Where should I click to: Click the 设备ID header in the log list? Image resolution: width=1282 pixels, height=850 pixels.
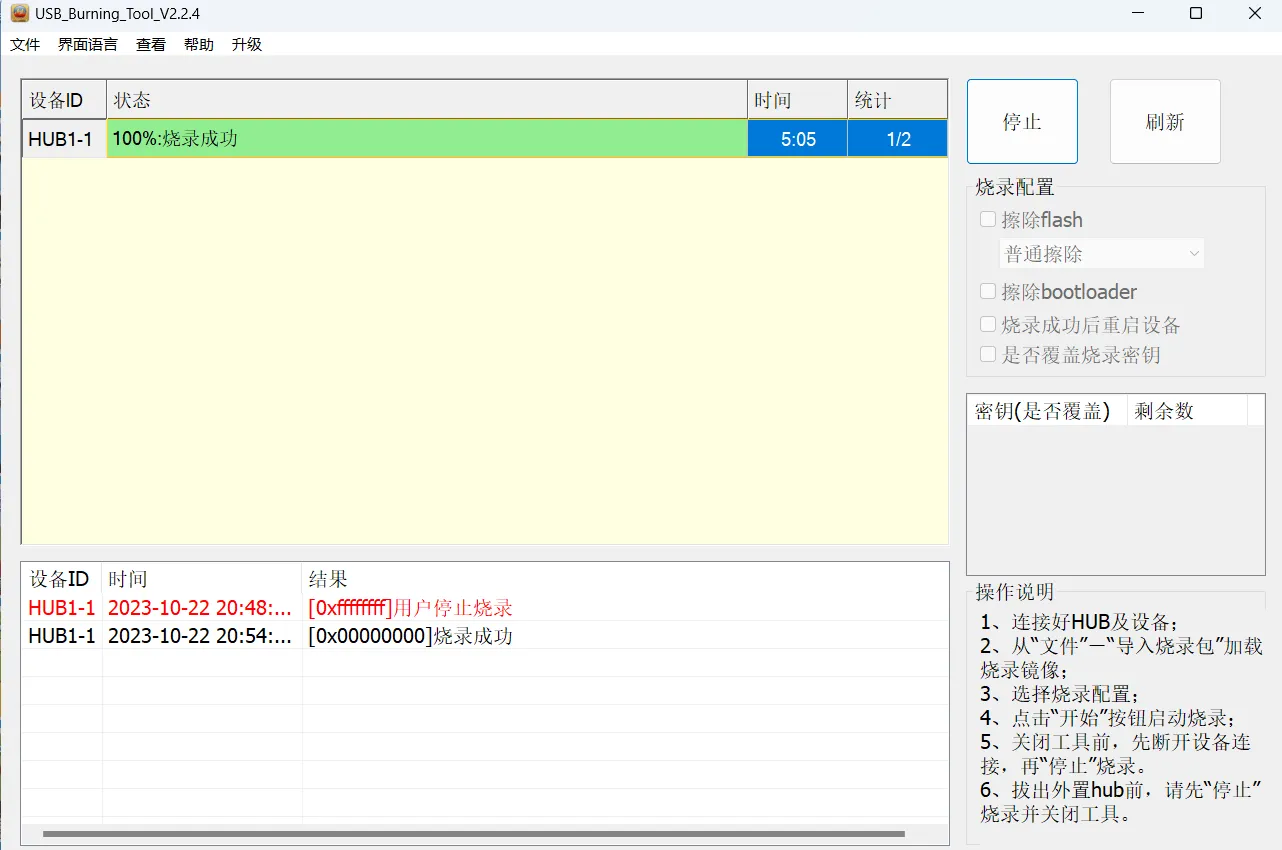pos(62,579)
